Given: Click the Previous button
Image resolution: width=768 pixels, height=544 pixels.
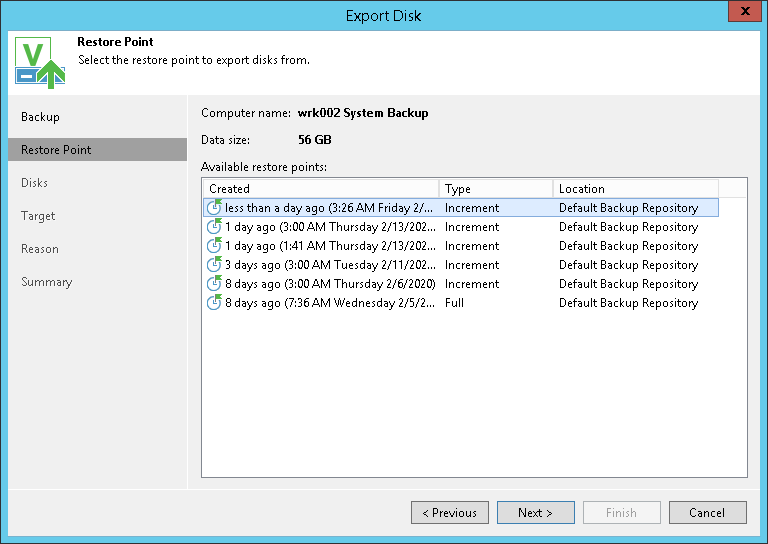Looking at the screenshot, I should coord(450,512).
